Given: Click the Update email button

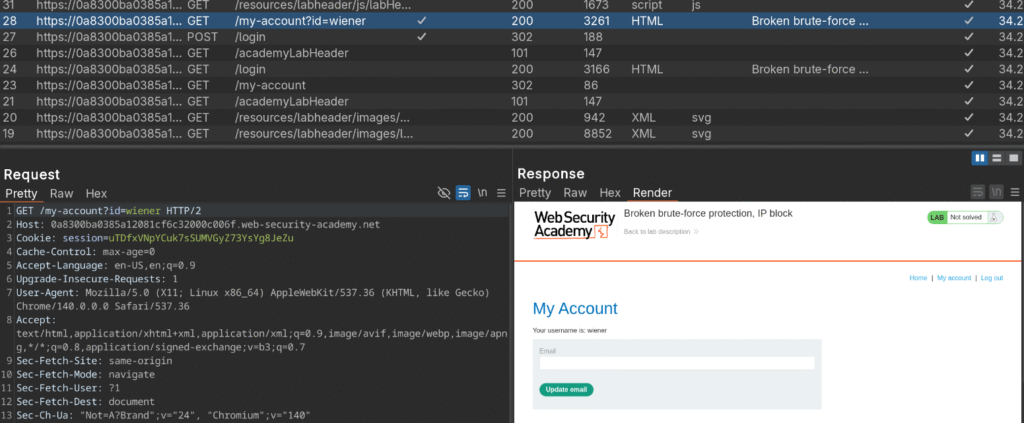Looking at the screenshot, I should pos(566,389).
